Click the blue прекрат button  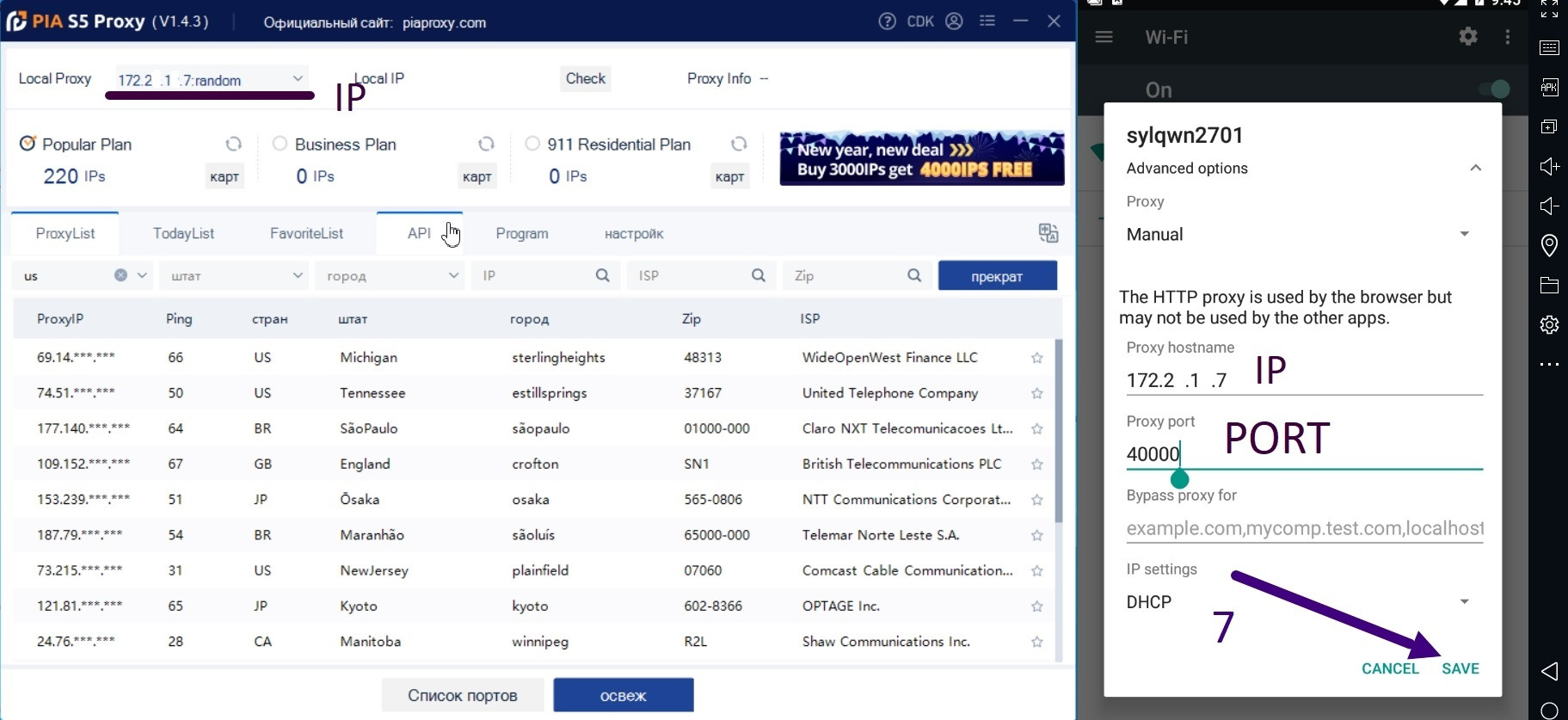tap(997, 276)
